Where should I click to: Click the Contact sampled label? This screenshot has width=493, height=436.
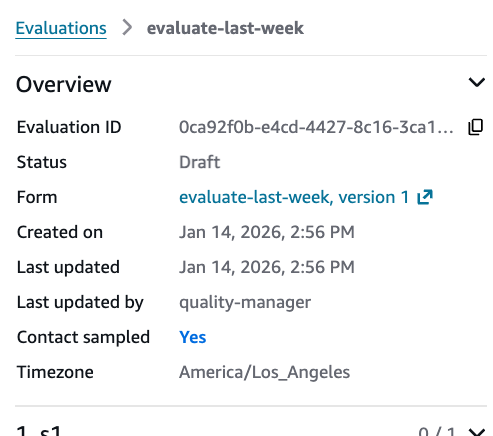83,337
